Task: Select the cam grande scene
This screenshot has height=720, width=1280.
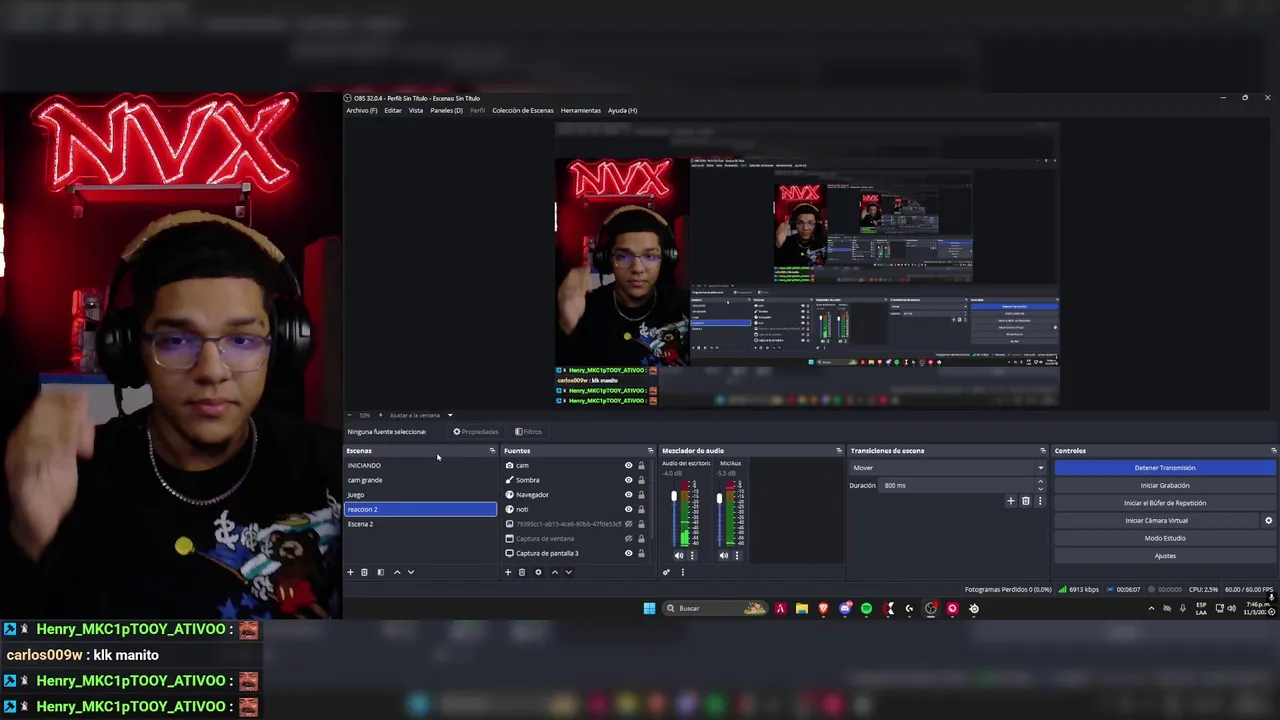Action: click(x=420, y=480)
